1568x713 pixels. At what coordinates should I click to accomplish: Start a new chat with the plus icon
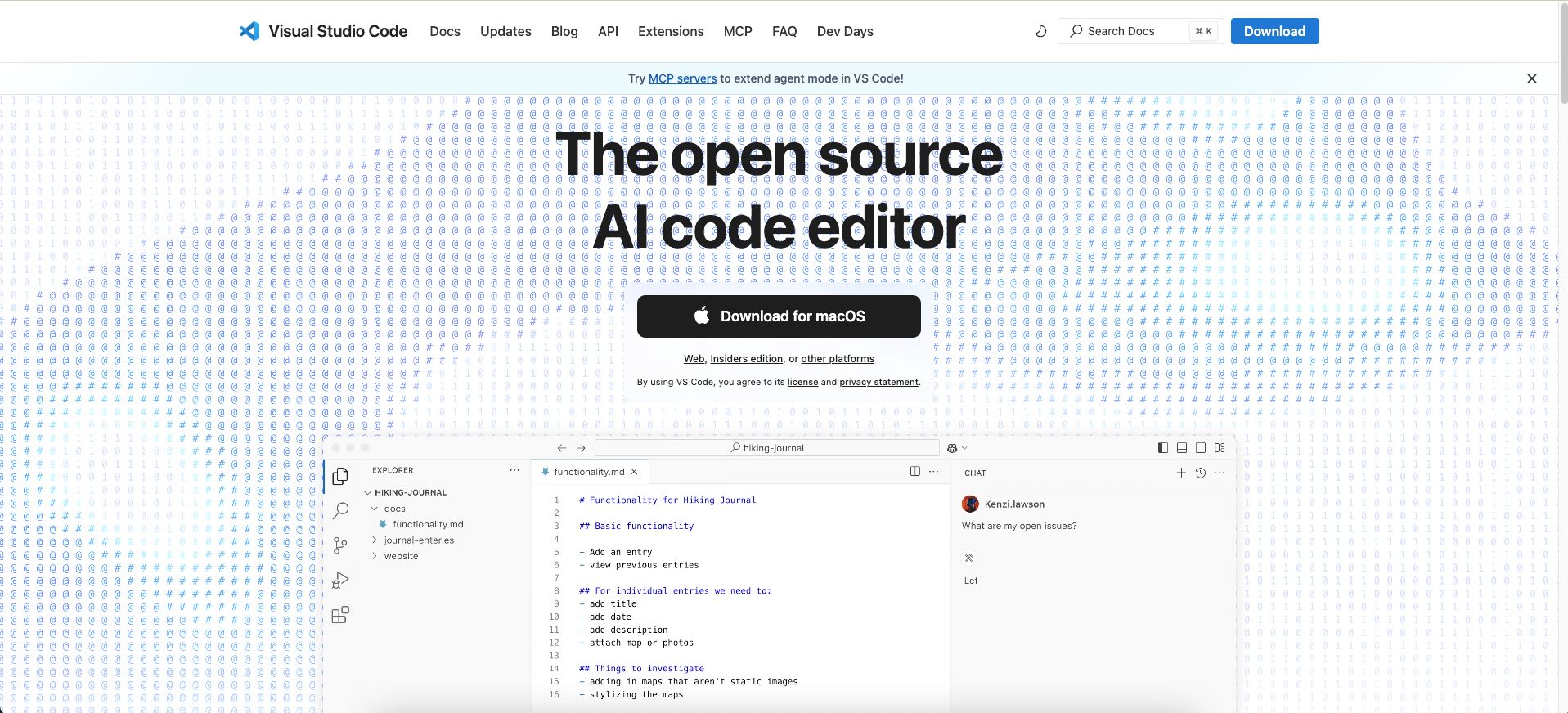1181,473
